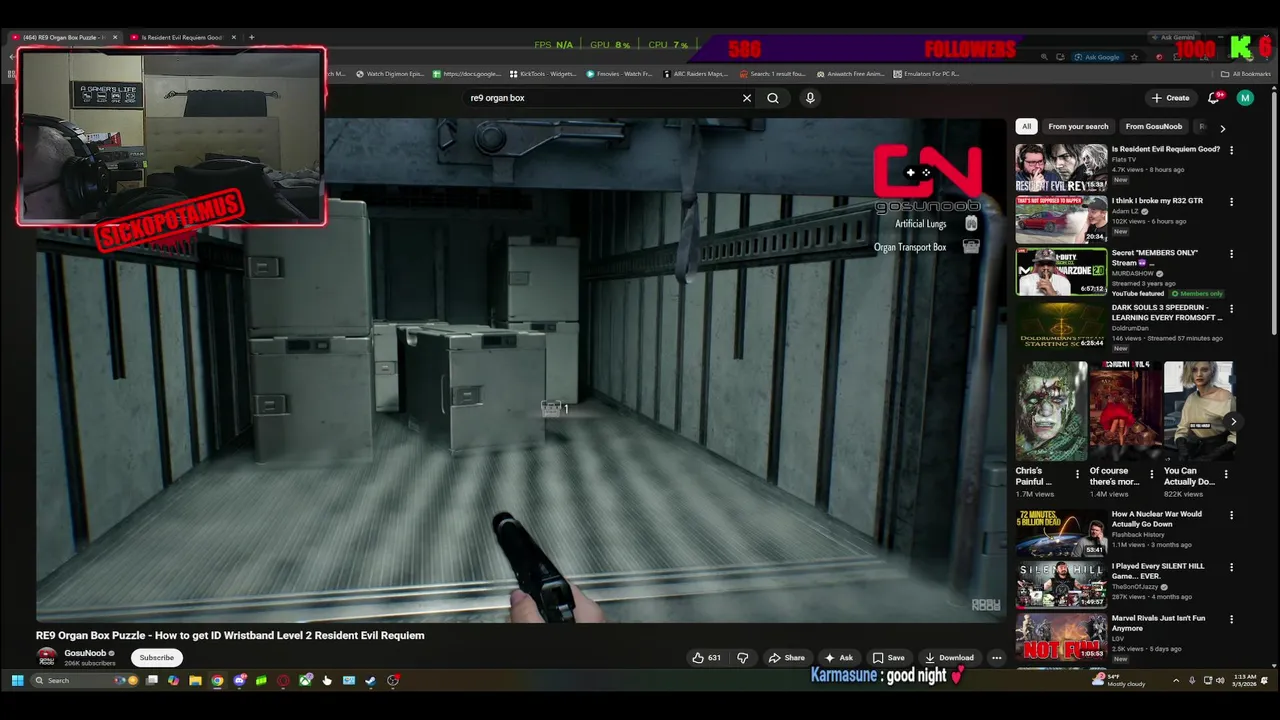Viewport: 1280px width, 720px height.
Task: Open Marvel Rivals Just Isn't Fun thumbnail
Action: pos(1061,637)
